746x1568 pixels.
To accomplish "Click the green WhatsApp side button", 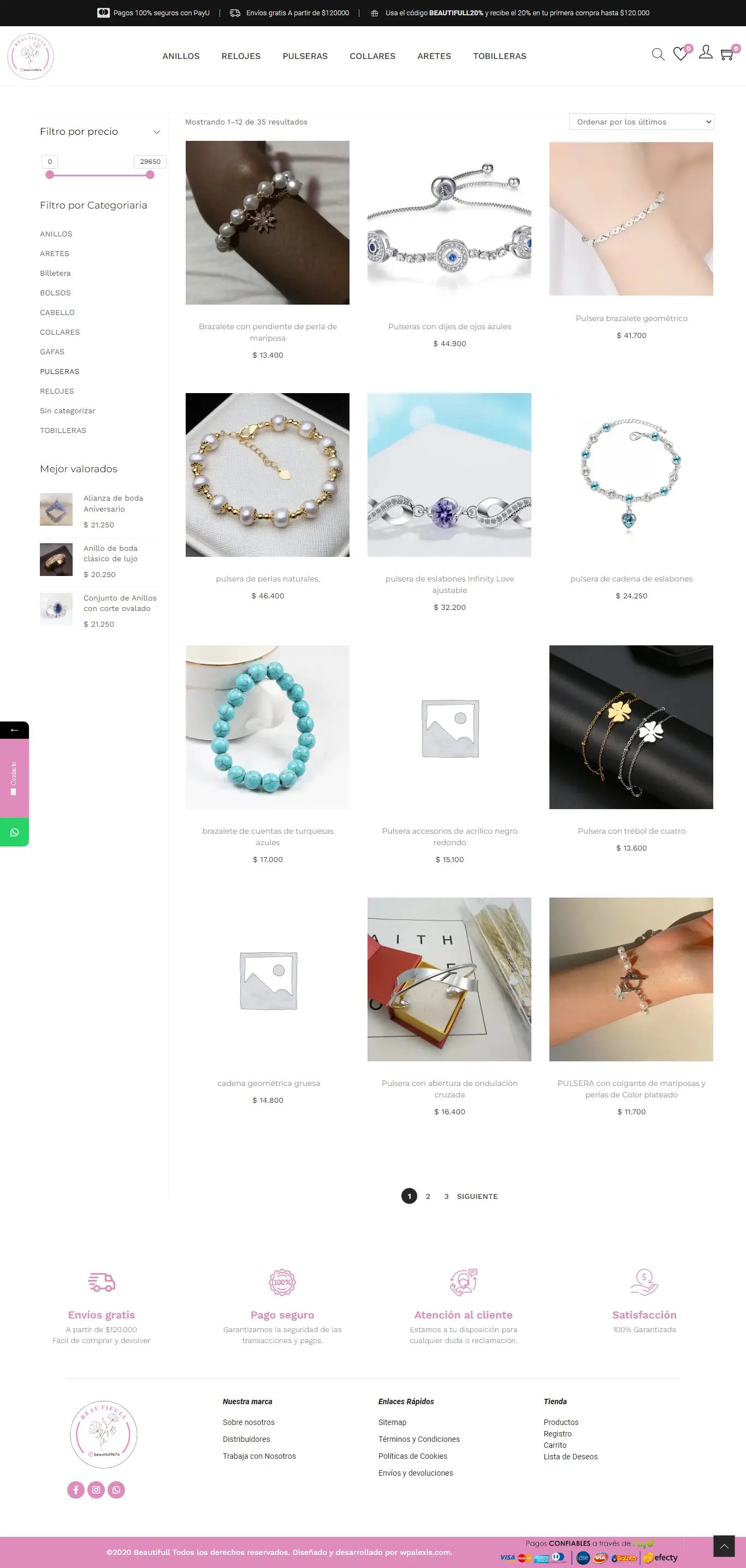I will (x=15, y=832).
